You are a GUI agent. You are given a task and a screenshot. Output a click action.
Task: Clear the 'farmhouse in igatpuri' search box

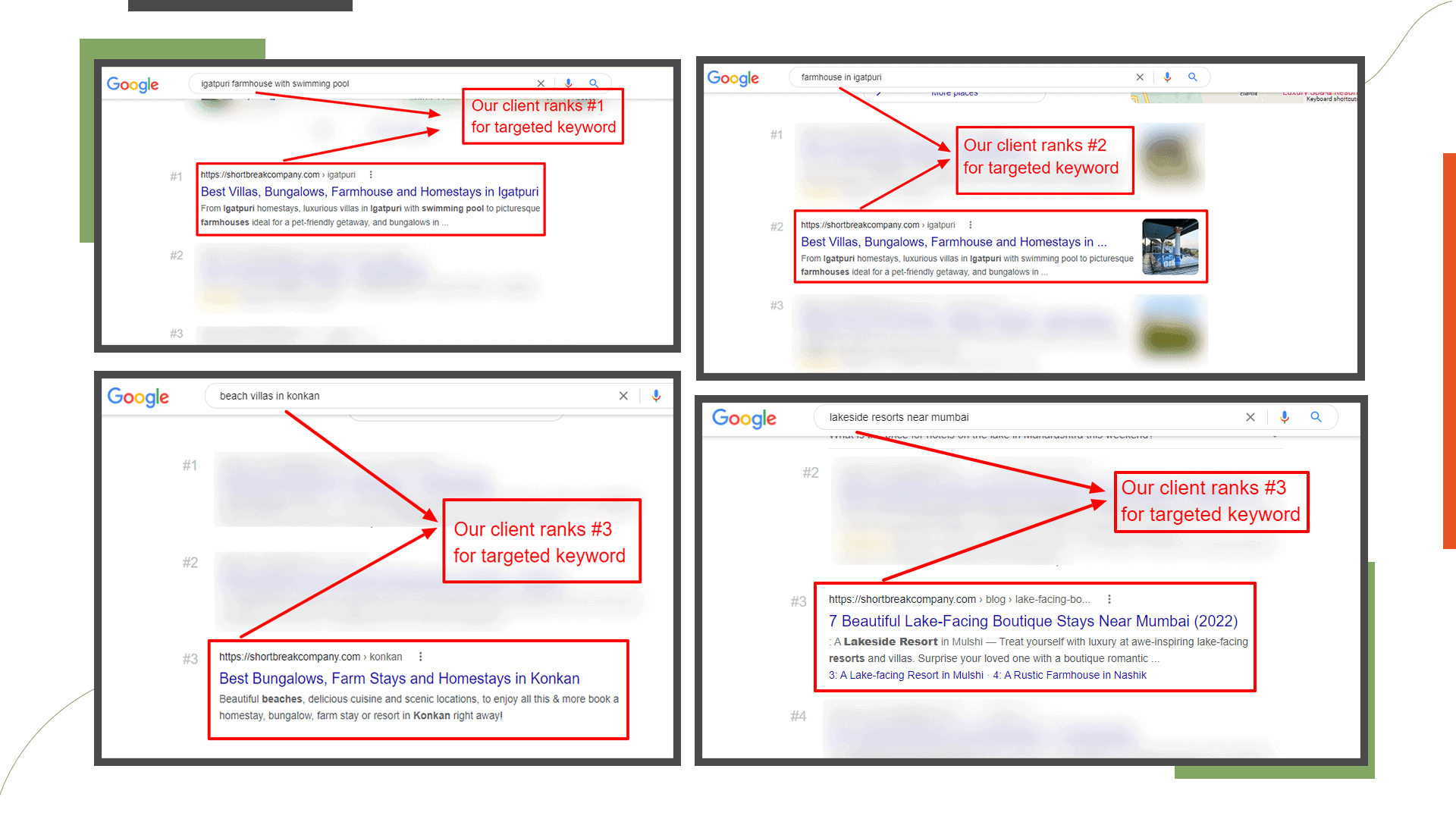point(1140,77)
